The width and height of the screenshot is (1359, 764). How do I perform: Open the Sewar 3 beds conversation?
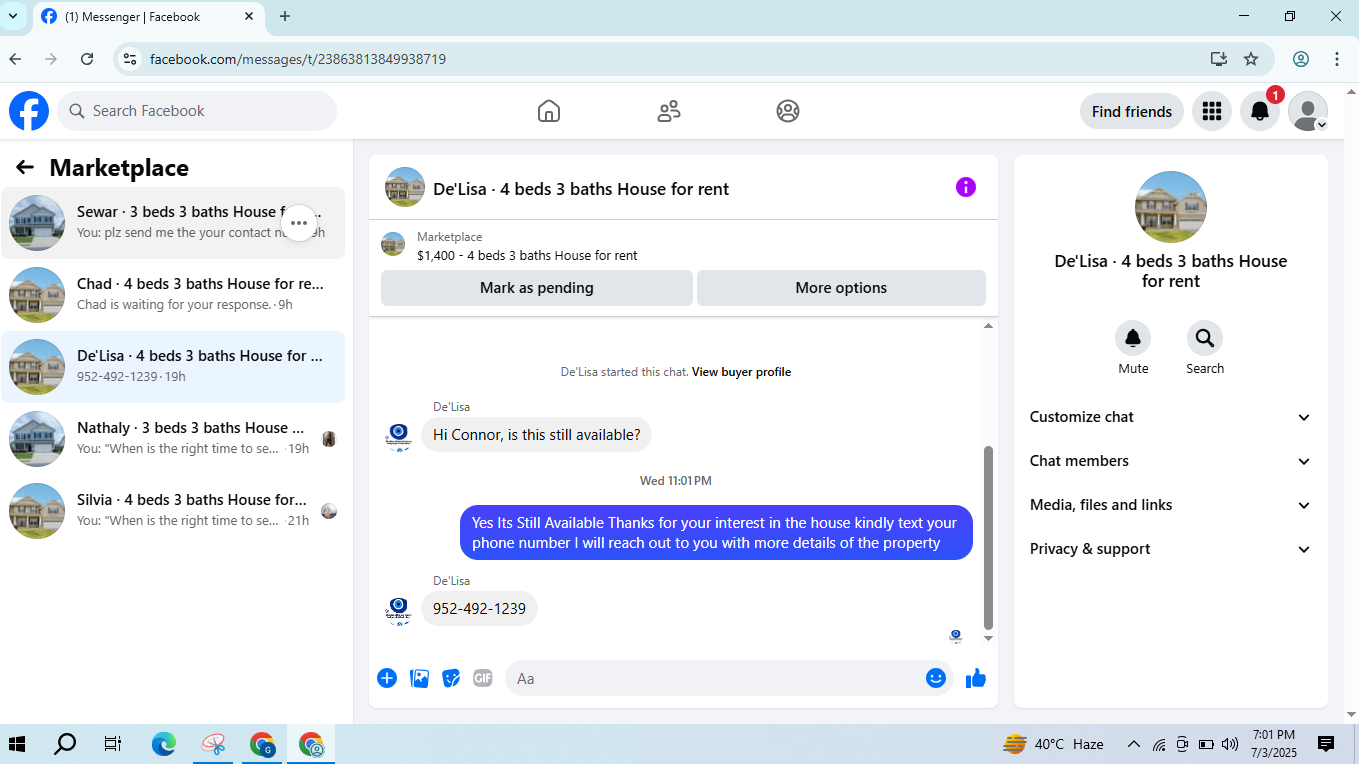point(173,223)
